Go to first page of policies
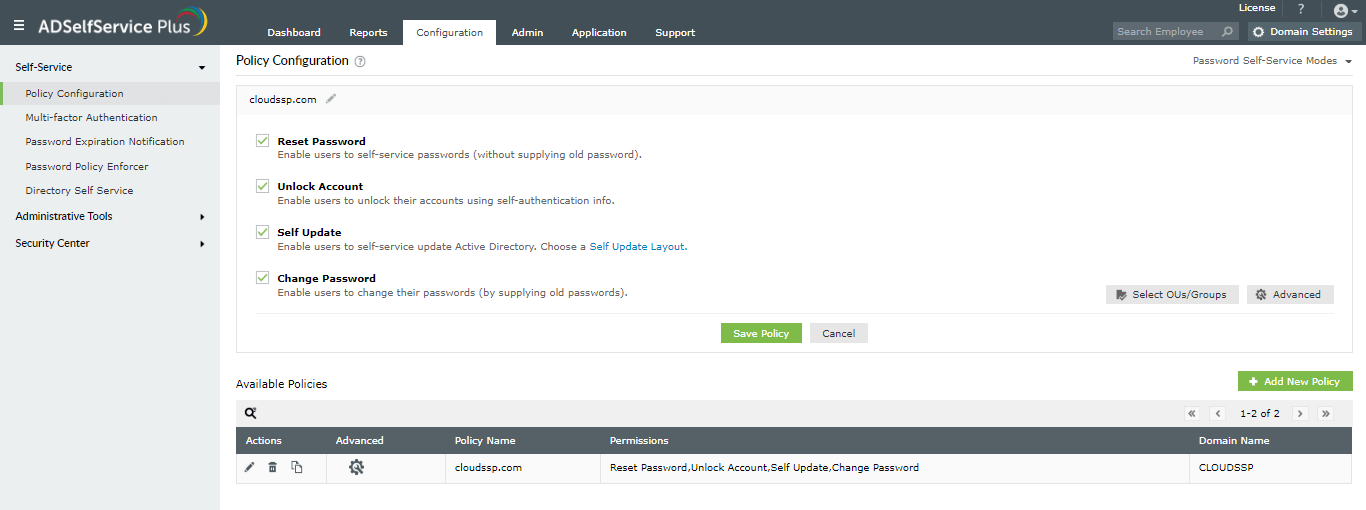 tap(1192, 413)
